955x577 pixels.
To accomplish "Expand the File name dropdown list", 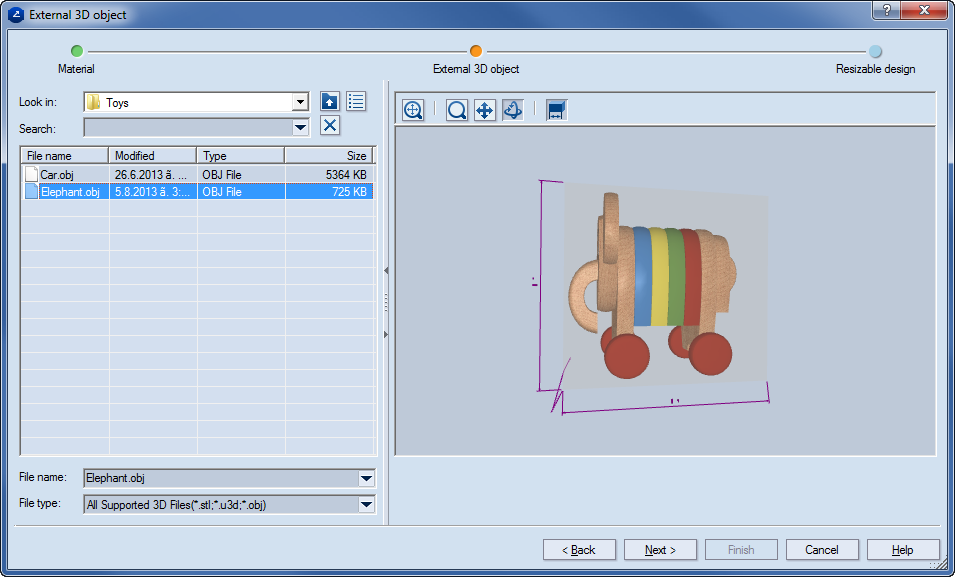I will 366,478.
